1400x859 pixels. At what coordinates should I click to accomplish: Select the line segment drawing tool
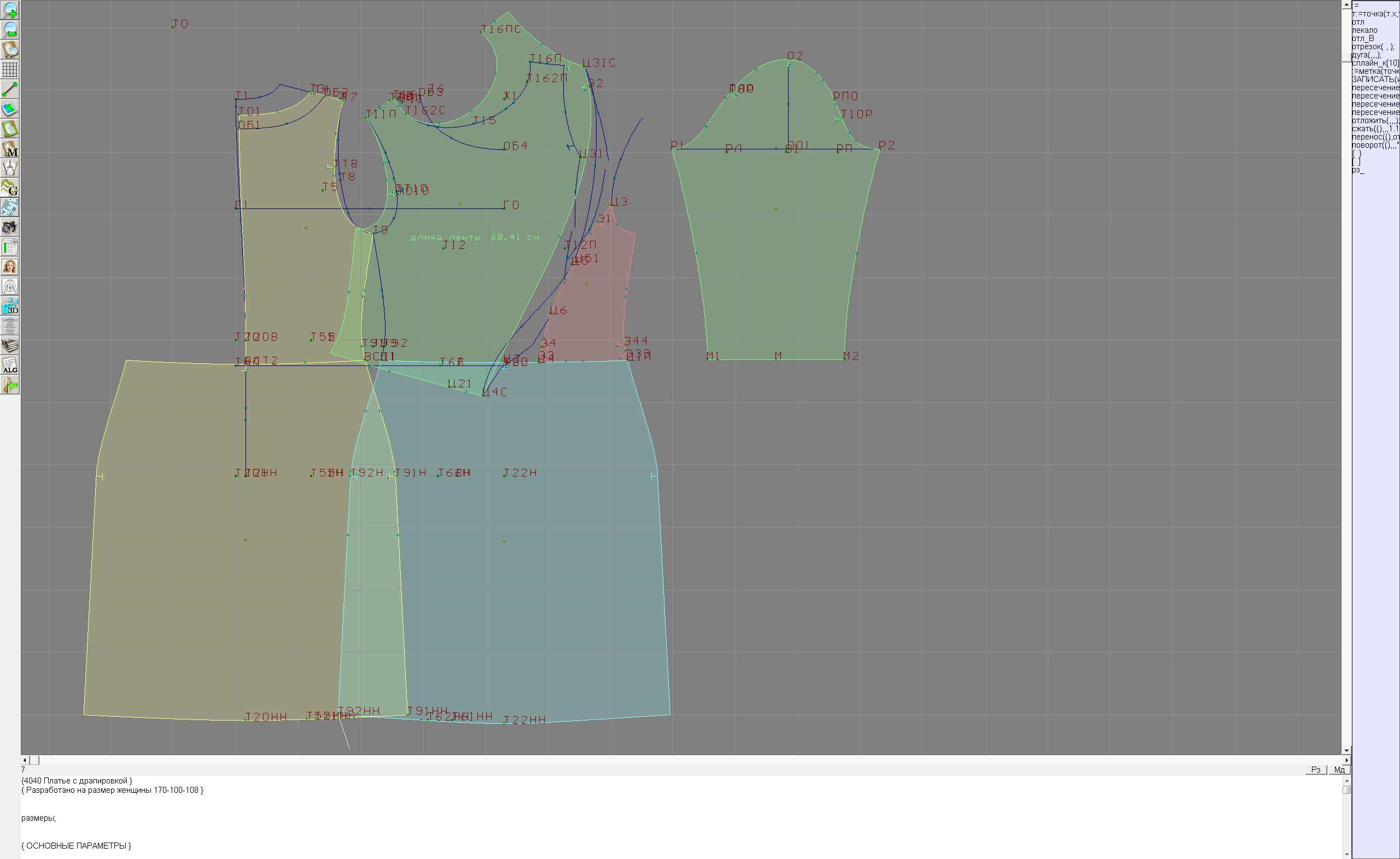tap(10, 89)
